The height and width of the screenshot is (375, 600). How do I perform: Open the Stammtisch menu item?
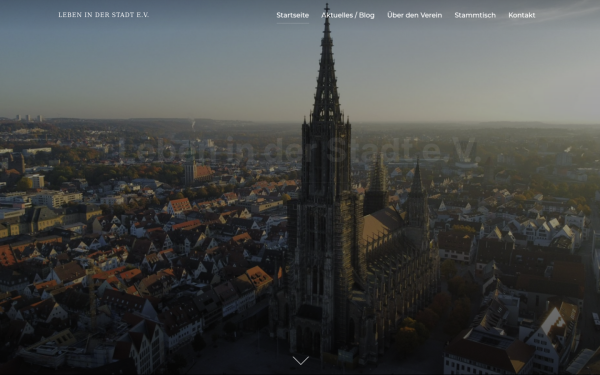(x=475, y=15)
